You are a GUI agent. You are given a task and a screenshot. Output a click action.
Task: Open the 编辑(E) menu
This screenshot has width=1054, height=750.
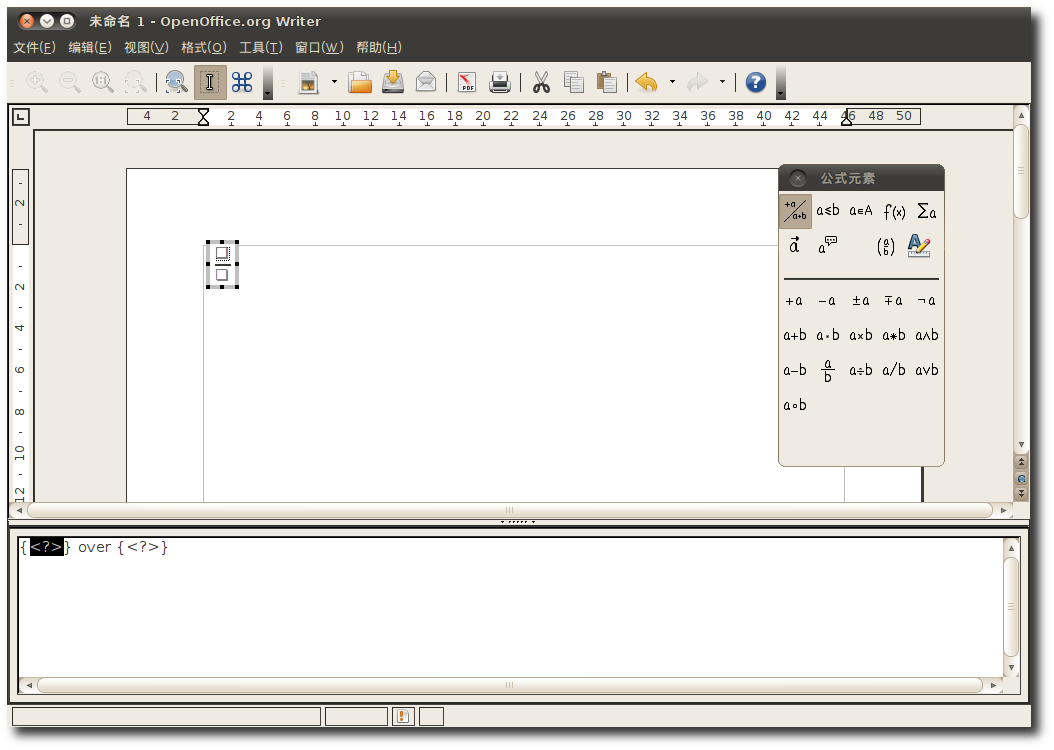[89, 47]
